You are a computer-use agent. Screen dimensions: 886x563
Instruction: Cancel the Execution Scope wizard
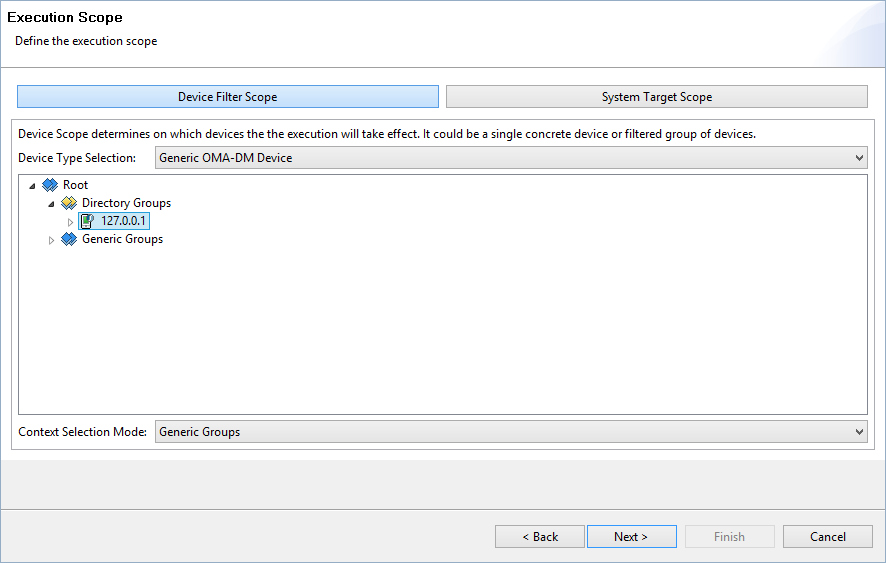tap(828, 536)
